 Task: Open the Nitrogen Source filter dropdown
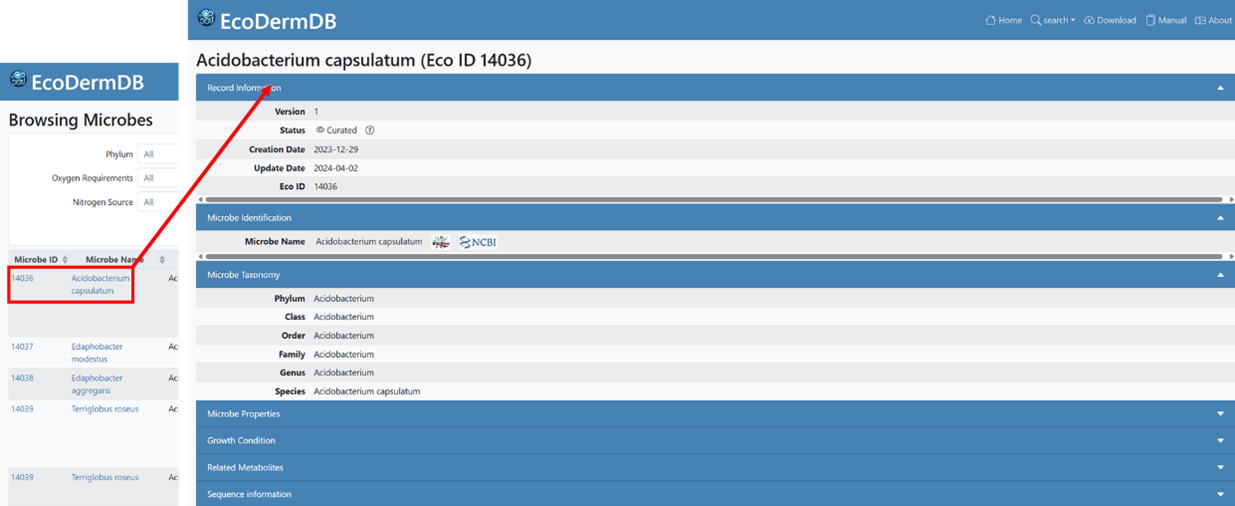[x=158, y=202]
